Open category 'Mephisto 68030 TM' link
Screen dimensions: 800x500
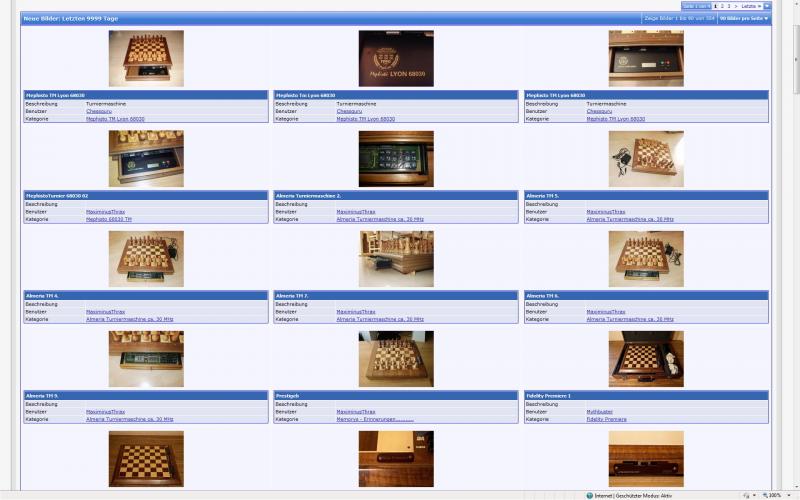click(x=109, y=219)
